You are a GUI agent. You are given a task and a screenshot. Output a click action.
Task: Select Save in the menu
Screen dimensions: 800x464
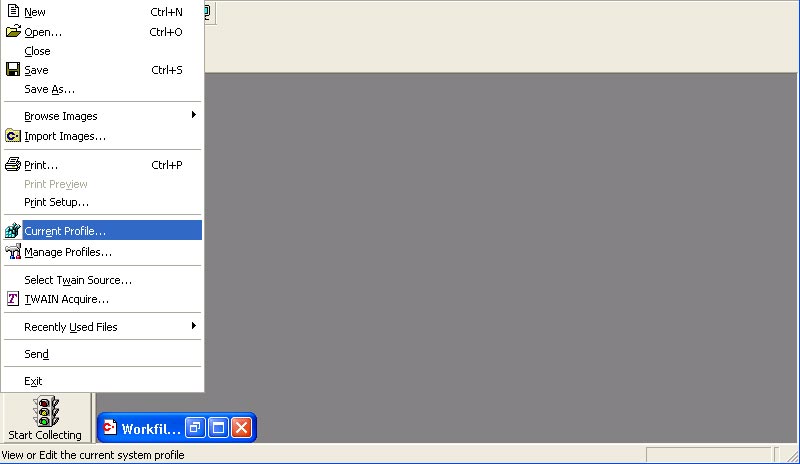102,70
